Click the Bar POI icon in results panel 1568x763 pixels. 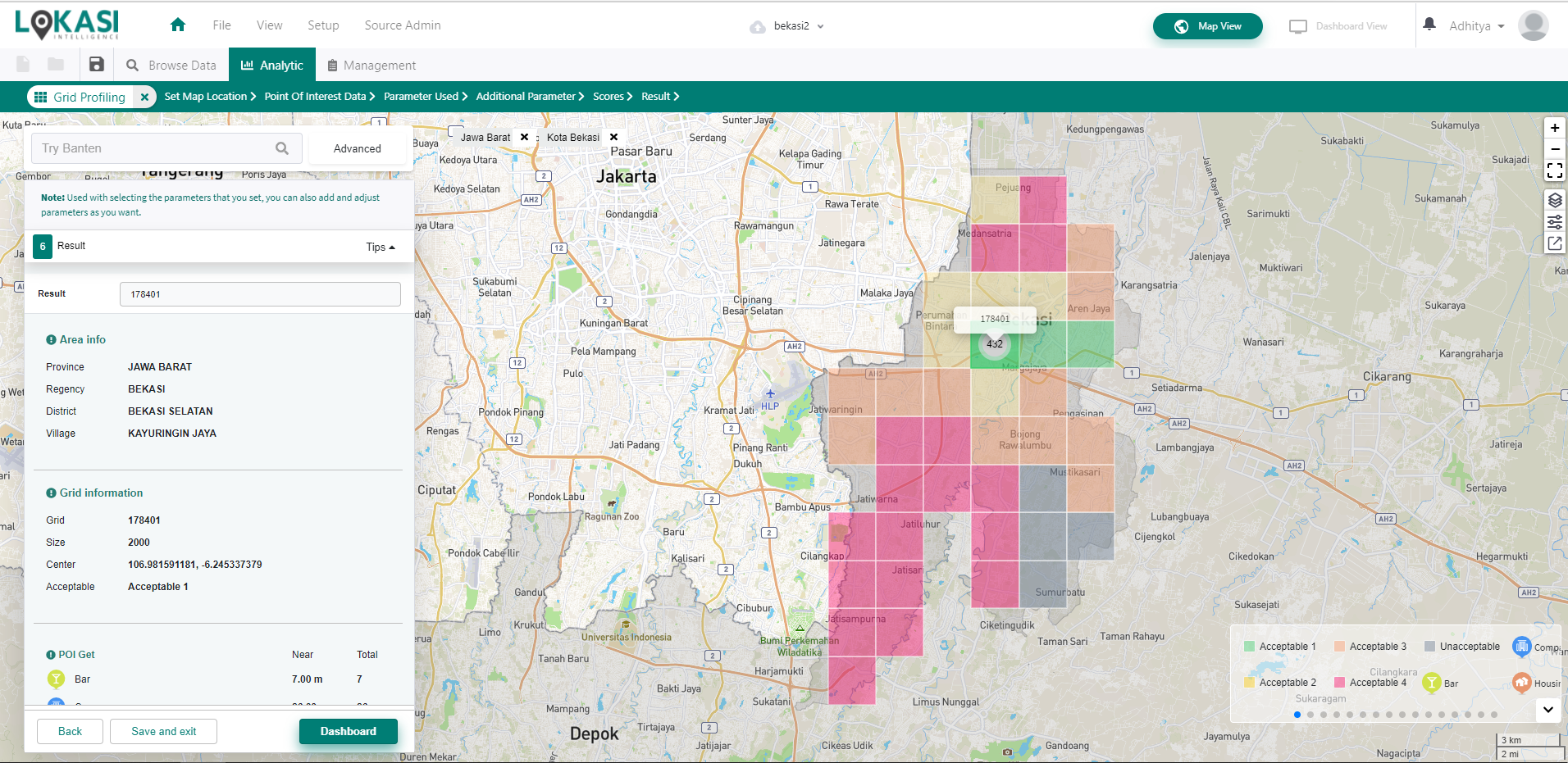[56, 679]
